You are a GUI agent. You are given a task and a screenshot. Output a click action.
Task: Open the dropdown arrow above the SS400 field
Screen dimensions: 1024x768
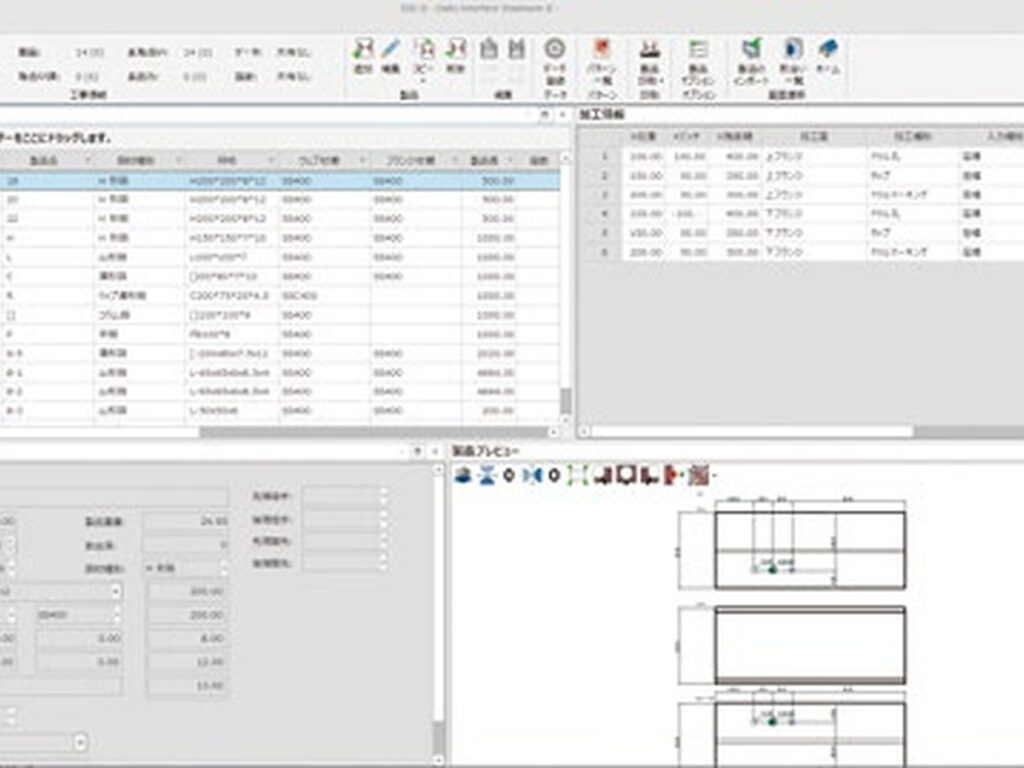coord(115,592)
